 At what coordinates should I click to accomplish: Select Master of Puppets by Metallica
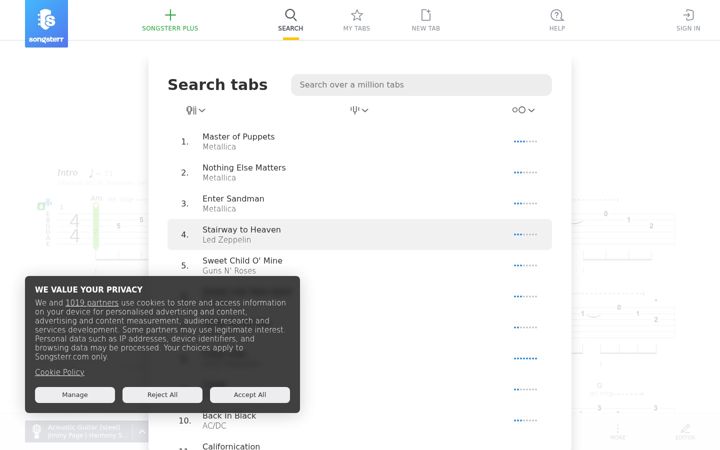[x=360, y=141]
